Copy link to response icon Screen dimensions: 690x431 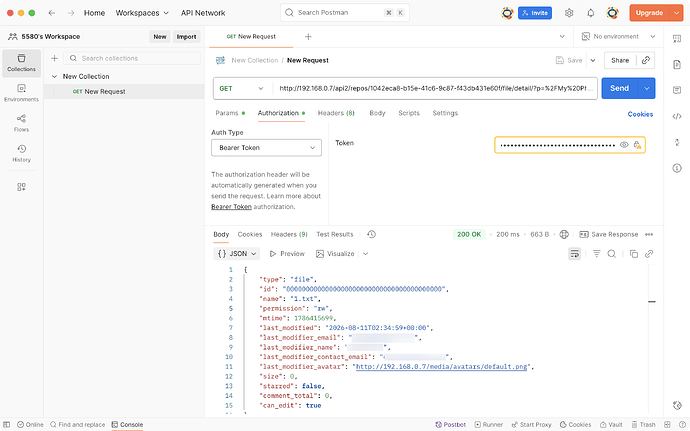tap(649, 254)
